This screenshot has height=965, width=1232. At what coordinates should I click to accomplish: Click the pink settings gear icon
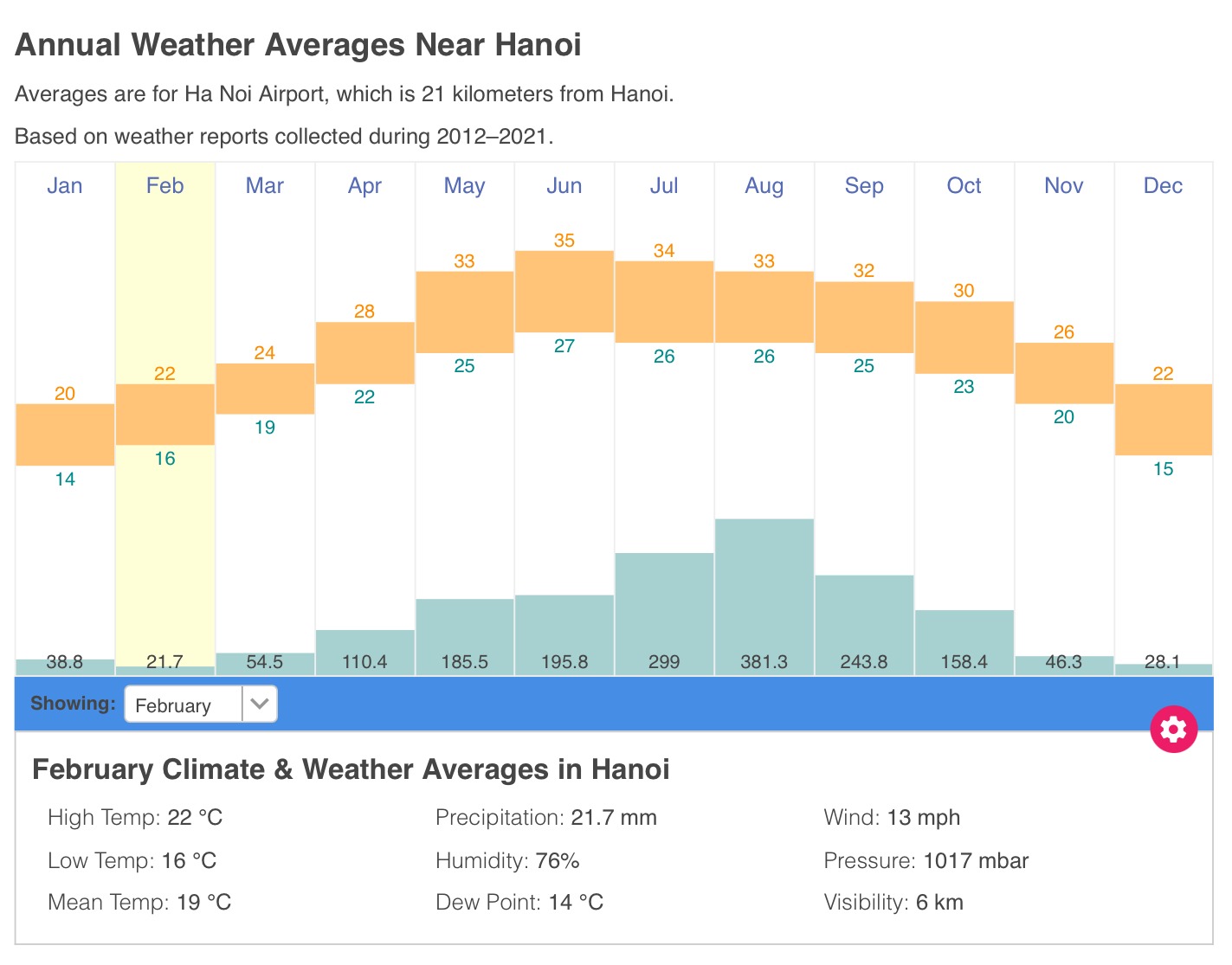point(1173,730)
